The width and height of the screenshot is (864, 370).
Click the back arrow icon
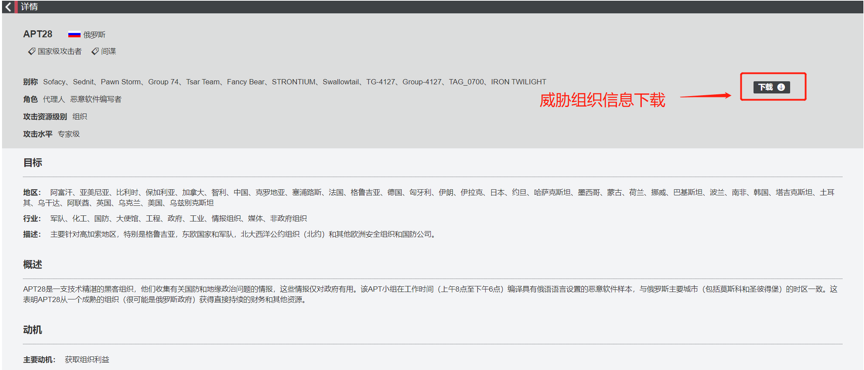pyautogui.click(x=8, y=7)
